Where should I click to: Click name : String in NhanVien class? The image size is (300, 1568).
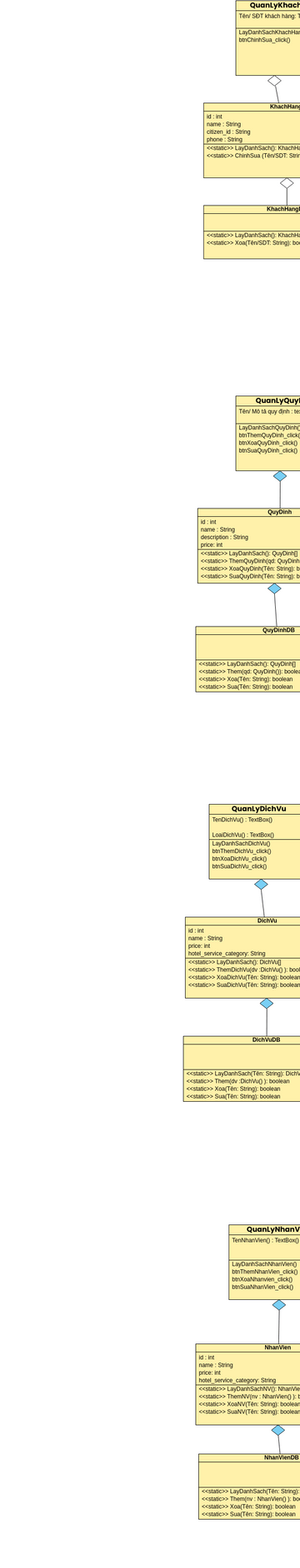(216, 1365)
